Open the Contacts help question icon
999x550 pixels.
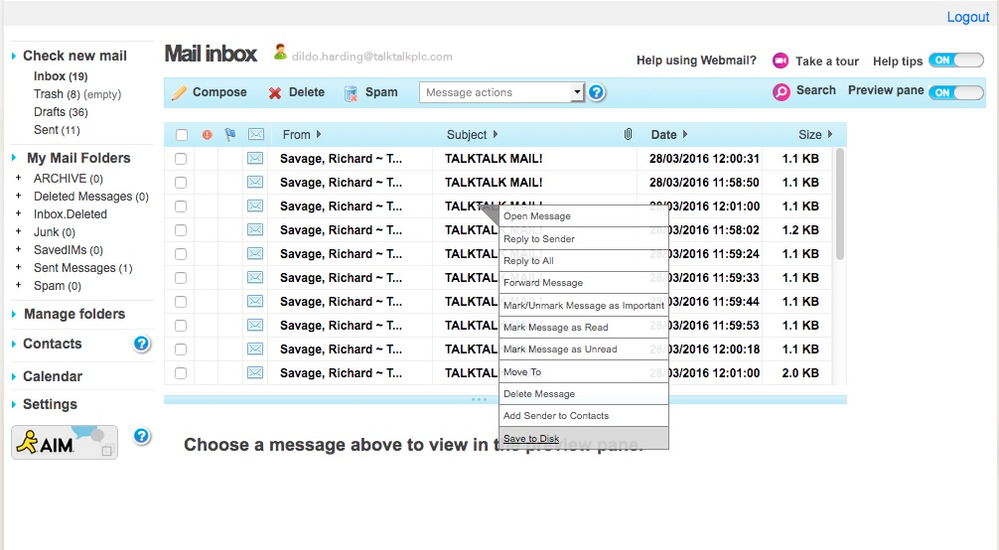[x=141, y=344]
